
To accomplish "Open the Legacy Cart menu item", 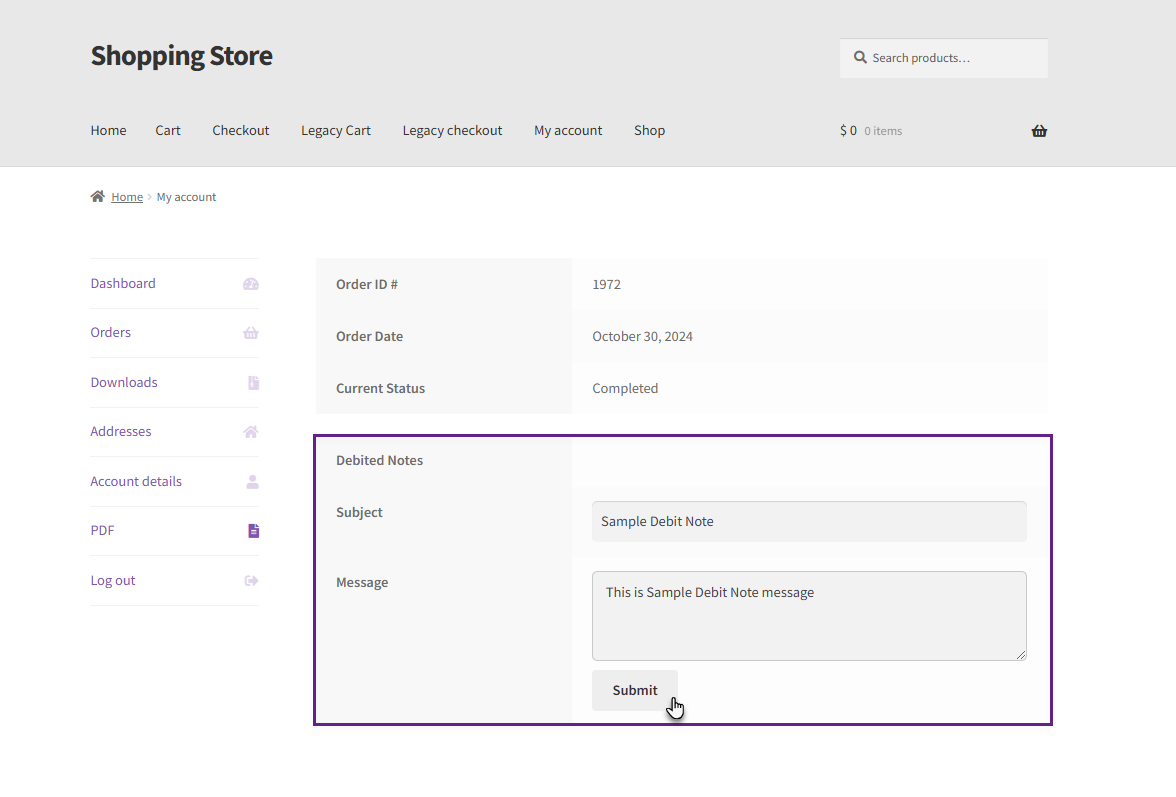I will click(x=336, y=130).
